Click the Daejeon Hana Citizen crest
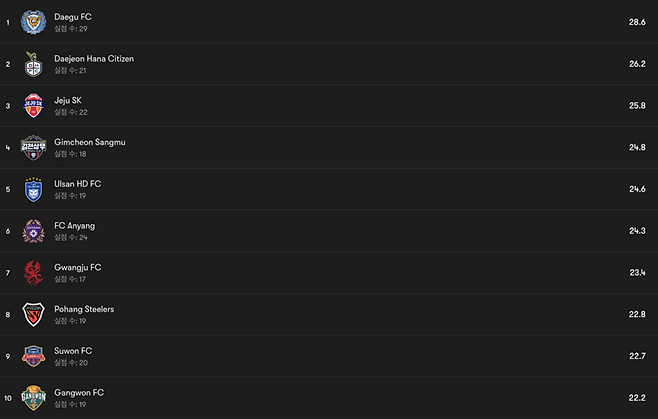The width and height of the screenshot is (658, 419). point(33,64)
